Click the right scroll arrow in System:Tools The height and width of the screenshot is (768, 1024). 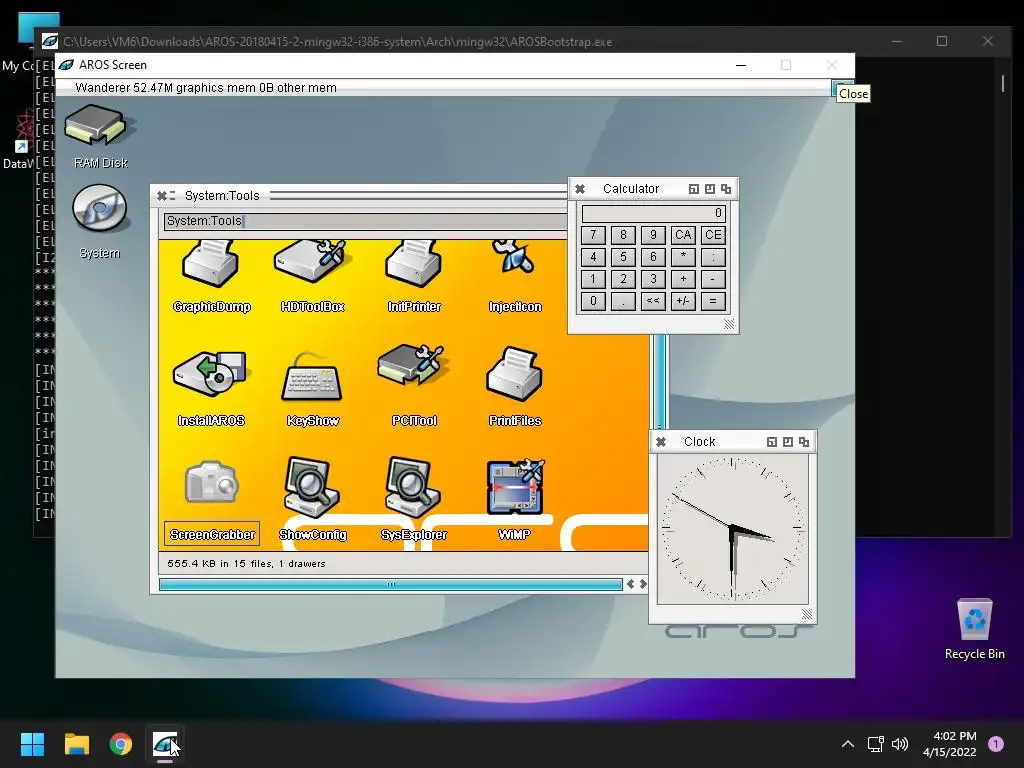click(x=643, y=584)
